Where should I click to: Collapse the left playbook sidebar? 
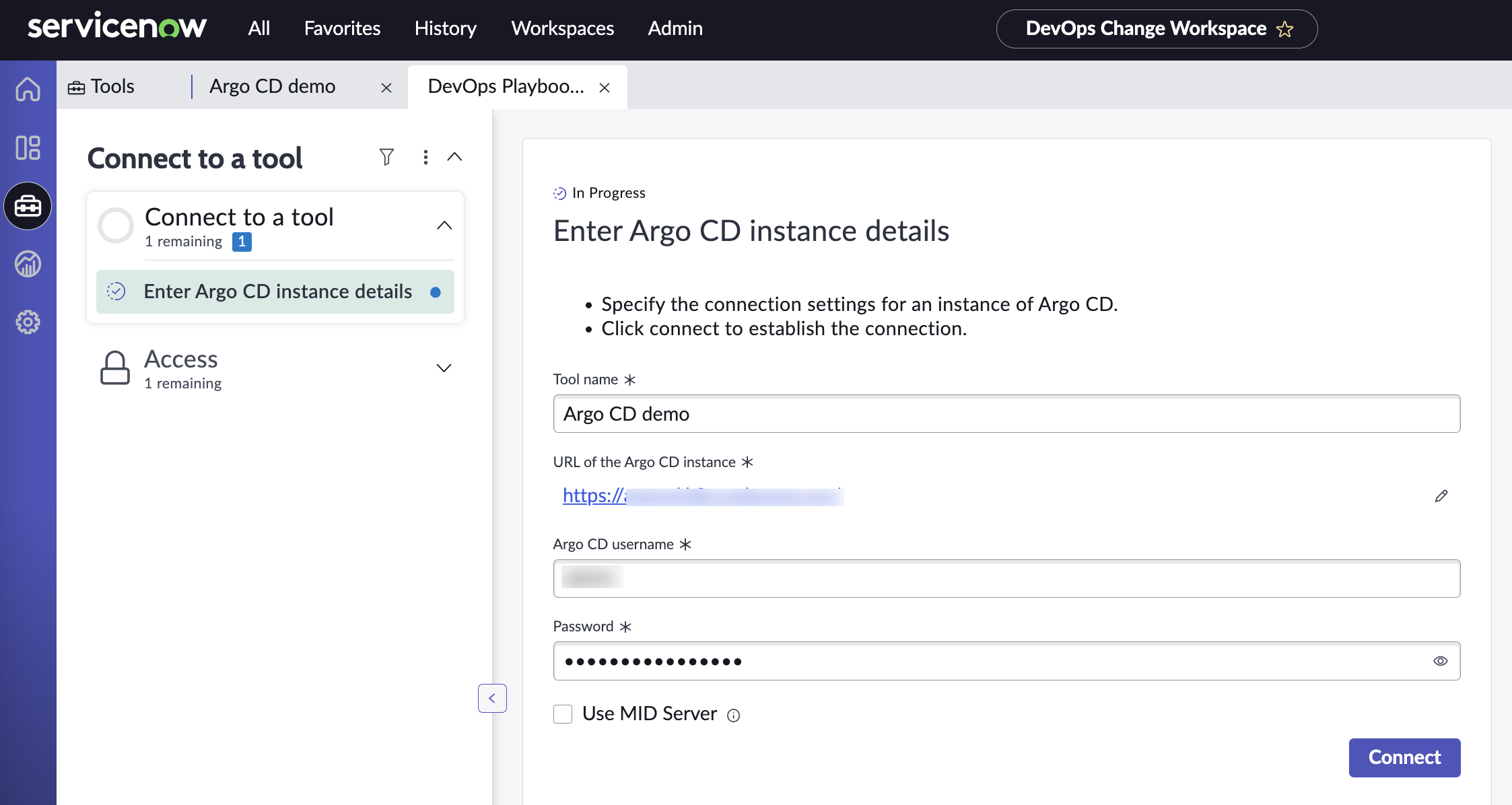(492, 698)
